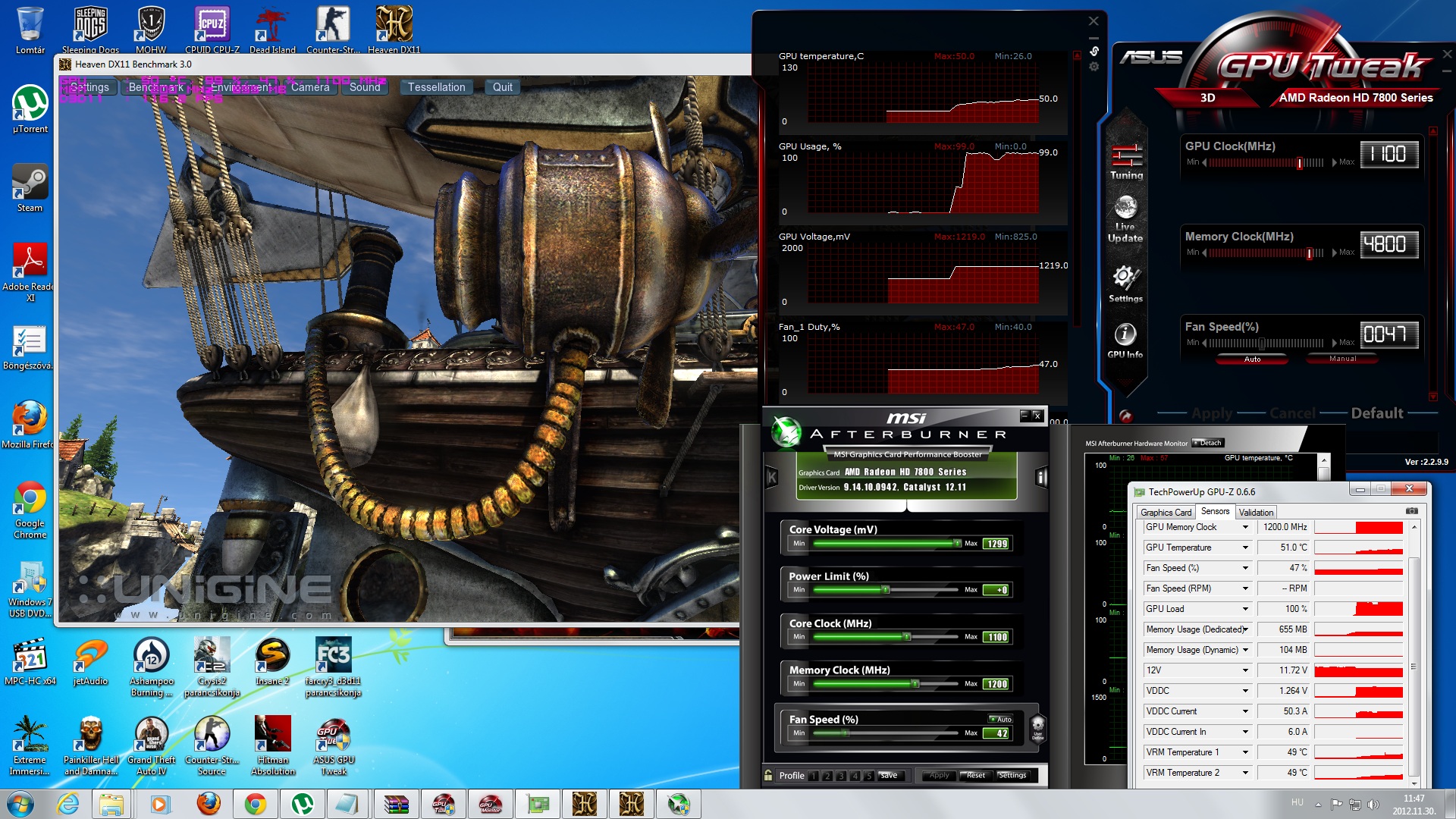
Task: Open VDDC Current sensor dropdown
Action: pos(1244,711)
